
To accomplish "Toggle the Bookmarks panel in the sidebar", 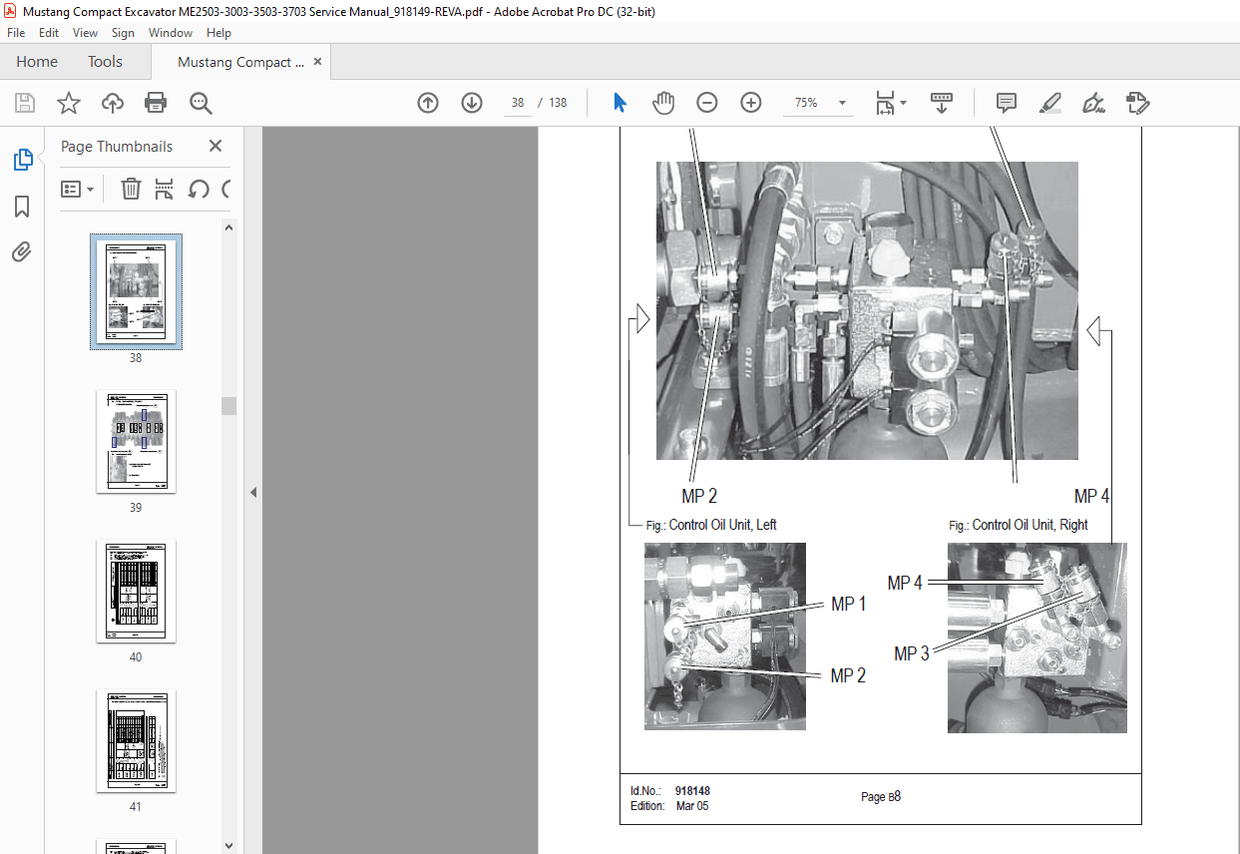I will [22, 206].
